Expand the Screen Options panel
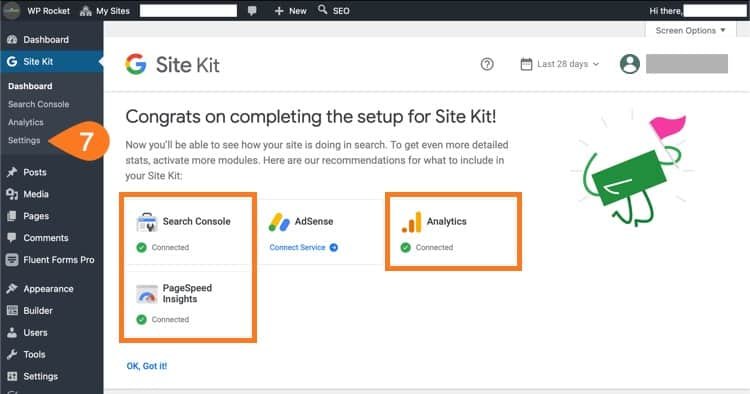Screen dimensions: 750x394 [x=691, y=30]
